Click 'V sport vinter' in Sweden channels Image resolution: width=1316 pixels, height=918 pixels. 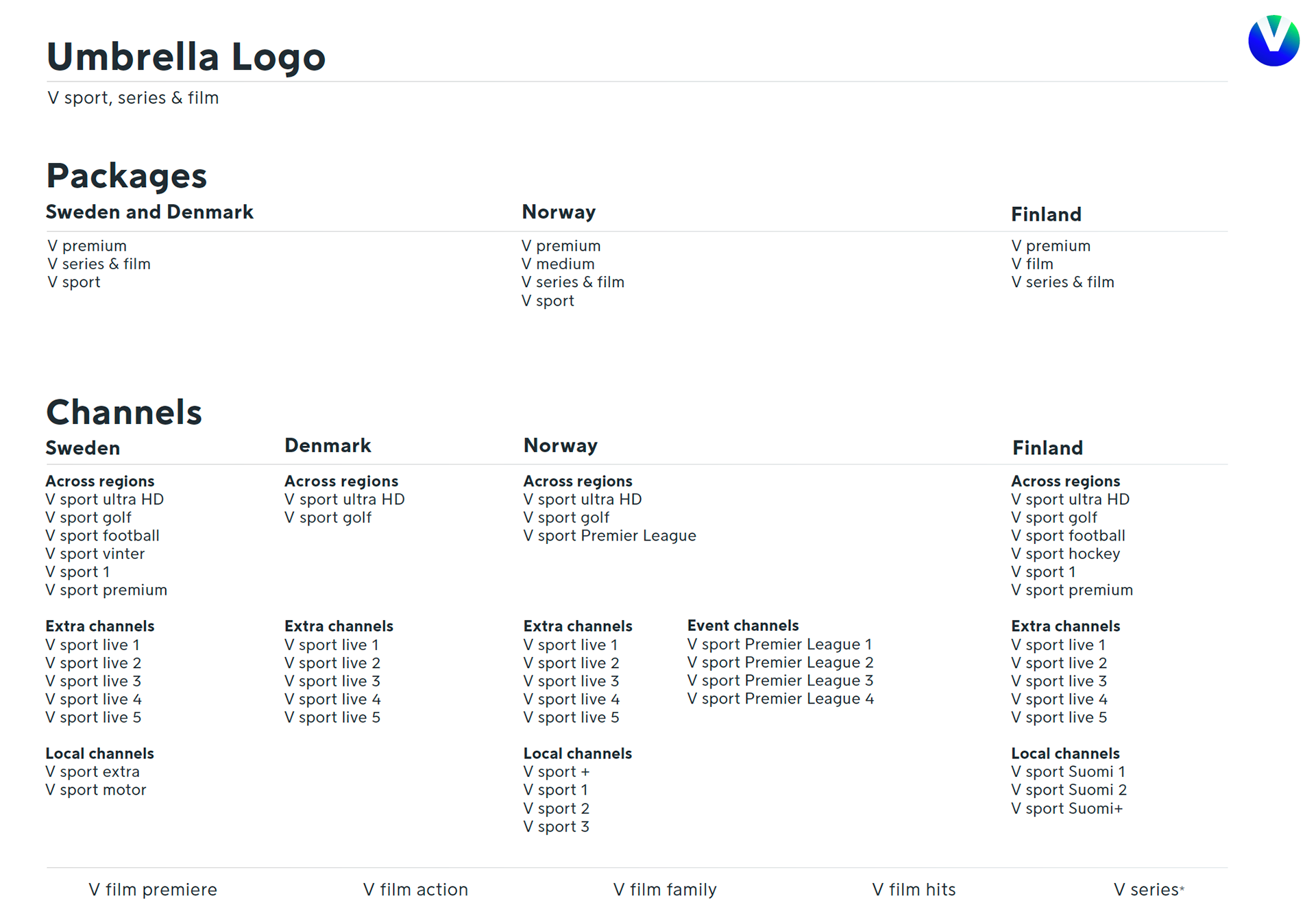coord(95,554)
